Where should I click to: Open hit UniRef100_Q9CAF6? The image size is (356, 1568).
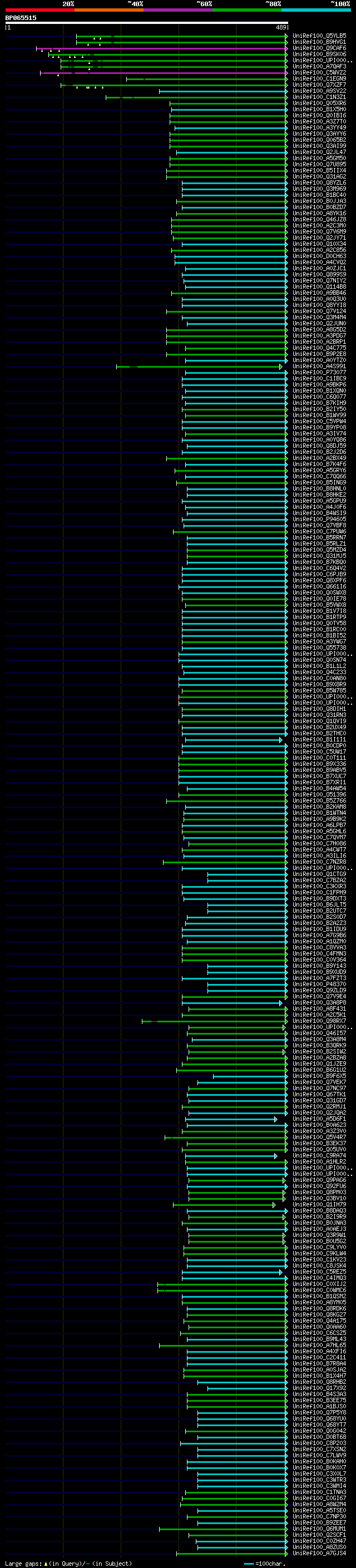319,48
